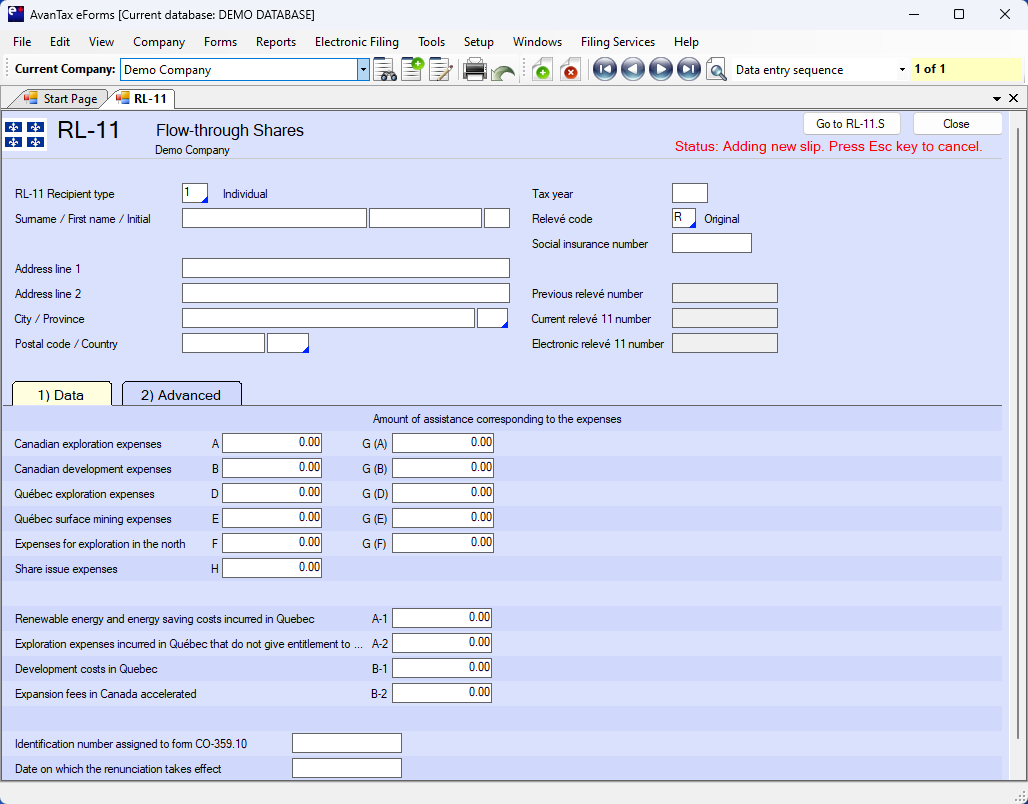Image resolution: width=1028 pixels, height=804 pixels.
Task: Click the find company binoculars icon
Action: 384,70
